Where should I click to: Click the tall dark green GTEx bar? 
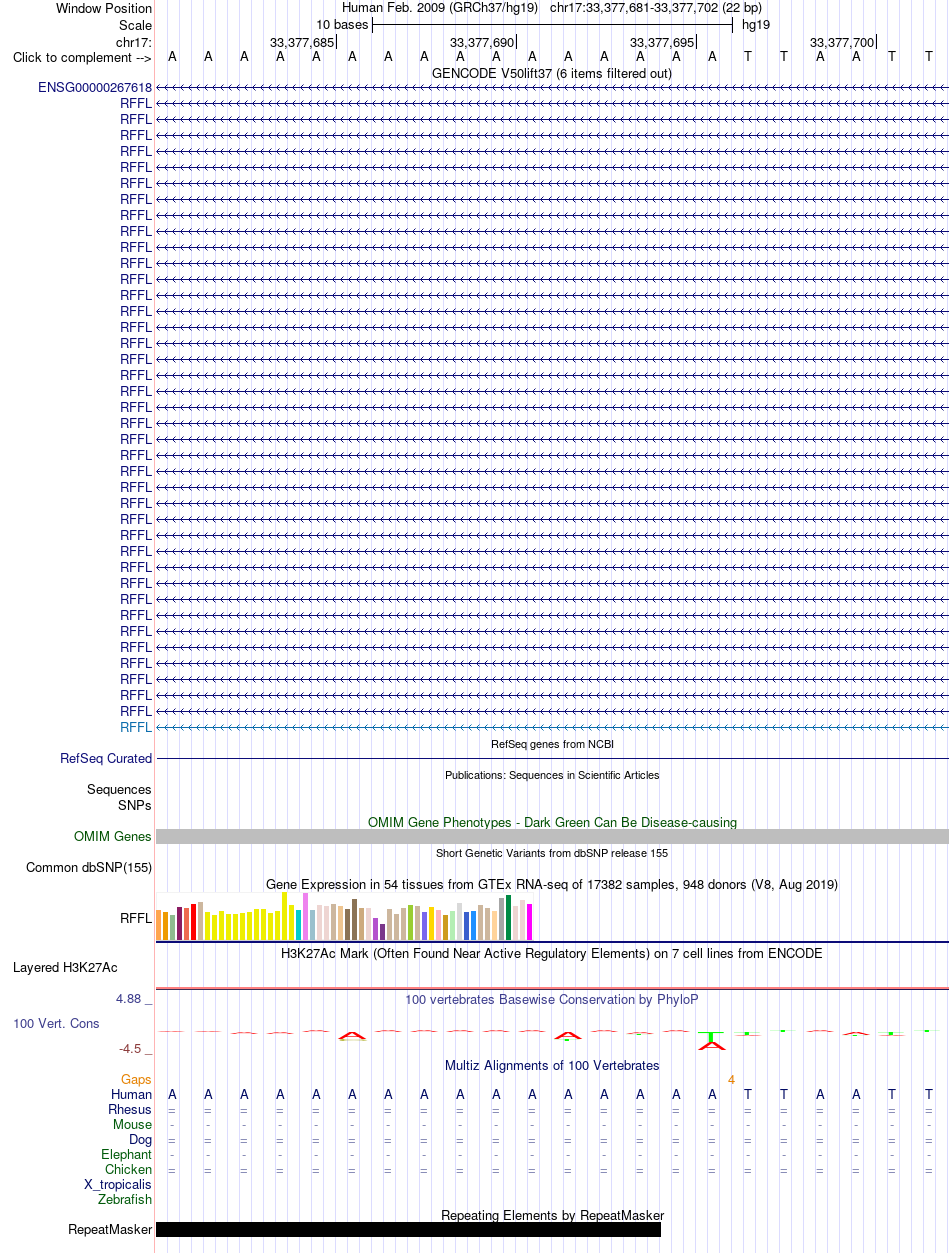click(509, 917)
